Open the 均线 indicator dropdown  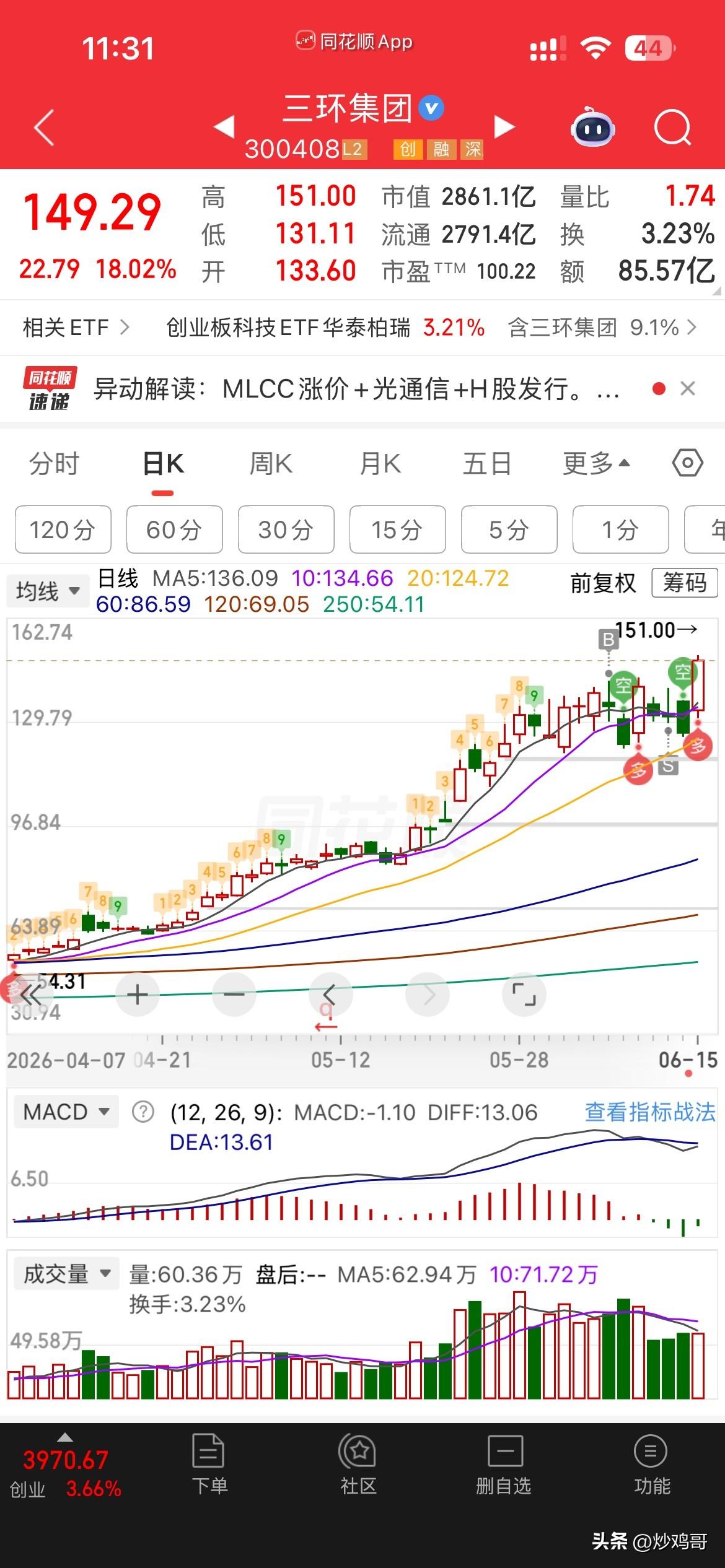(x=48, y=591)
